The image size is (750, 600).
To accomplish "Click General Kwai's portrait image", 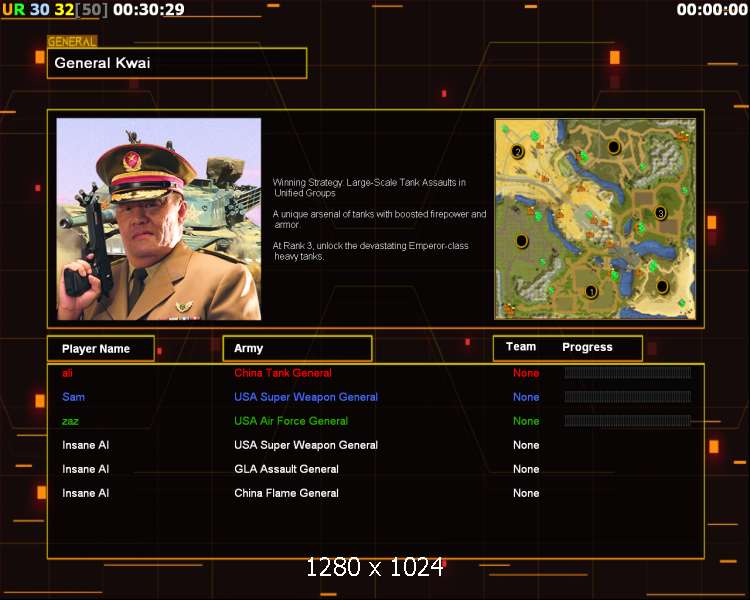I will click(x=159, y=219).
